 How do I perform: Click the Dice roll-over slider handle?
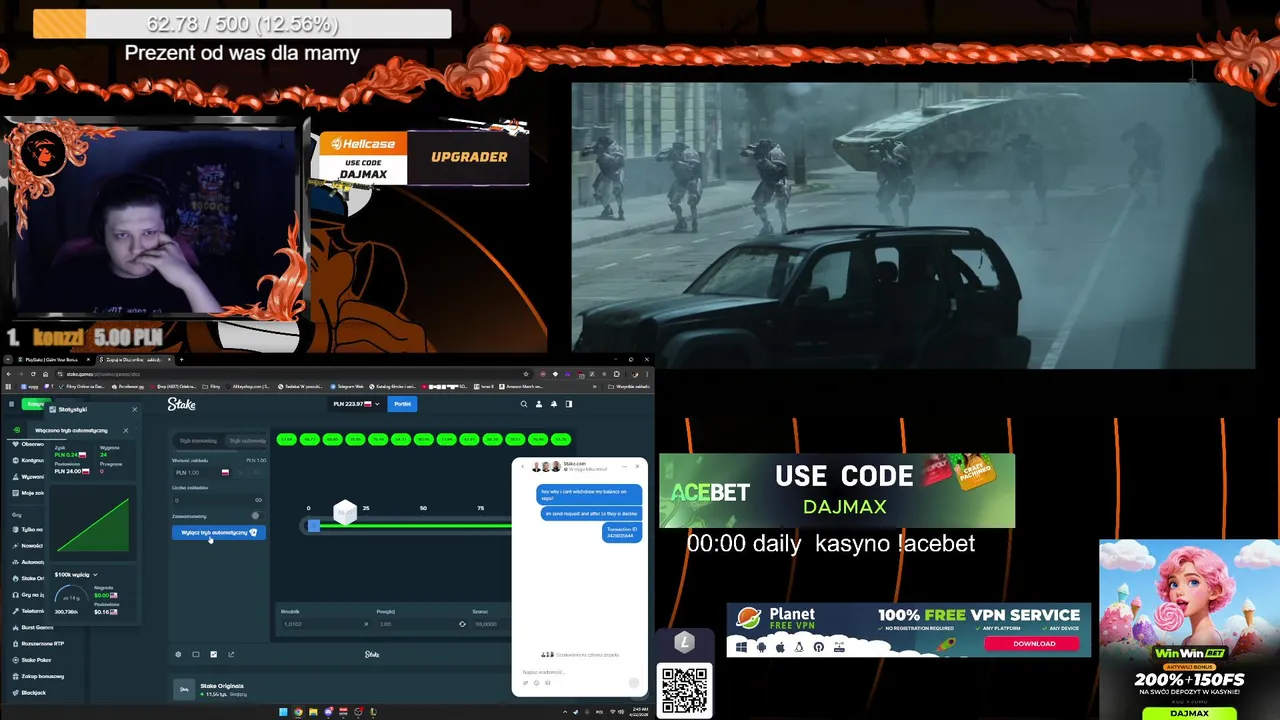314,526
